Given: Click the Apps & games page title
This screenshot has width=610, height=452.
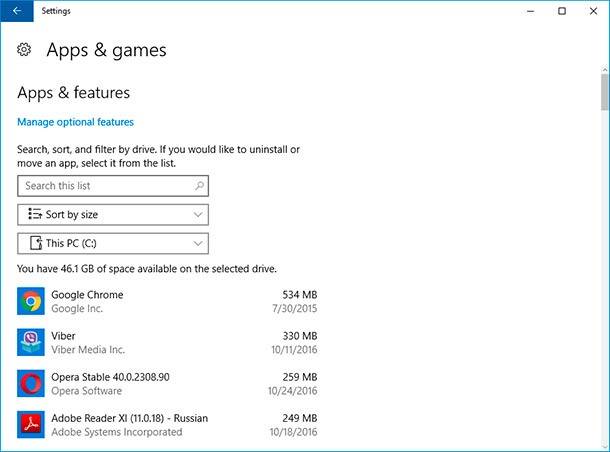Looking at the screenshot, I should [x=106, y=50].
